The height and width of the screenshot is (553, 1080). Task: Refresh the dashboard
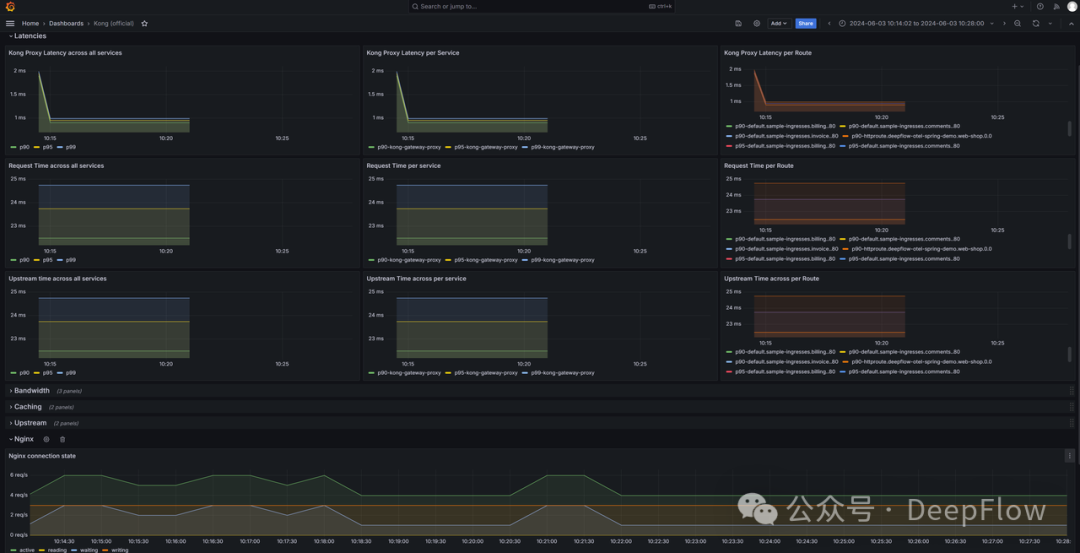(1036, 23)
